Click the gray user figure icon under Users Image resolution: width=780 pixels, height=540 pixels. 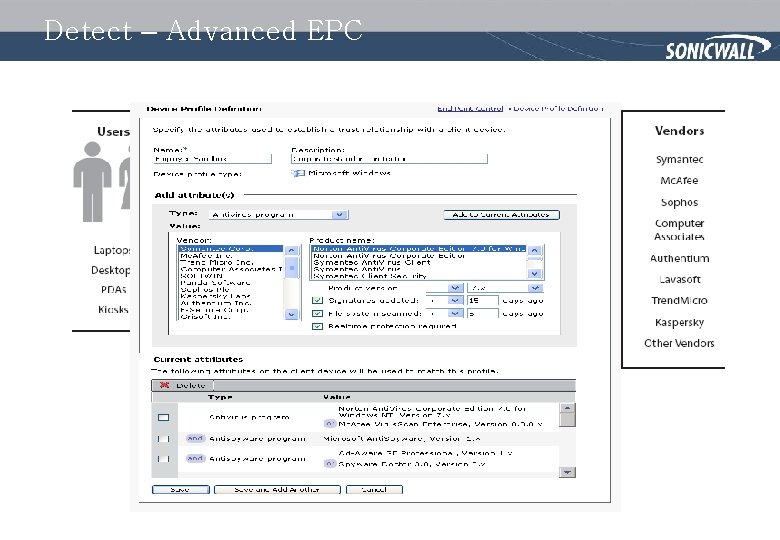point(92,181)
